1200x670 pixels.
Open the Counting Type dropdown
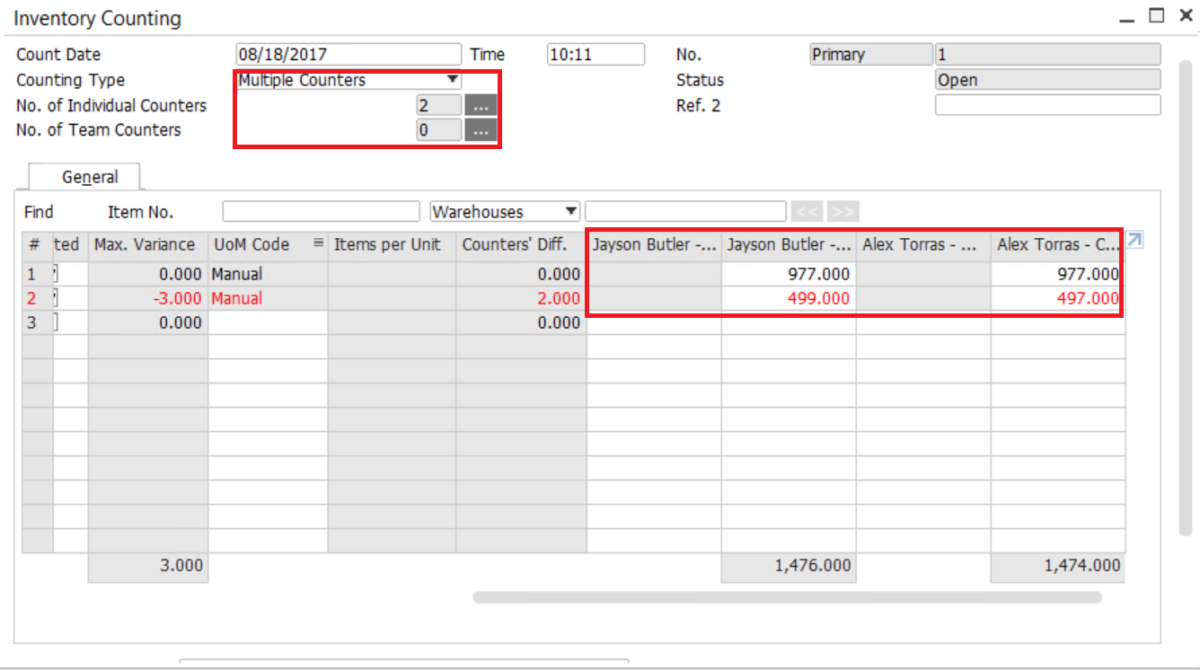coord(452,80)
